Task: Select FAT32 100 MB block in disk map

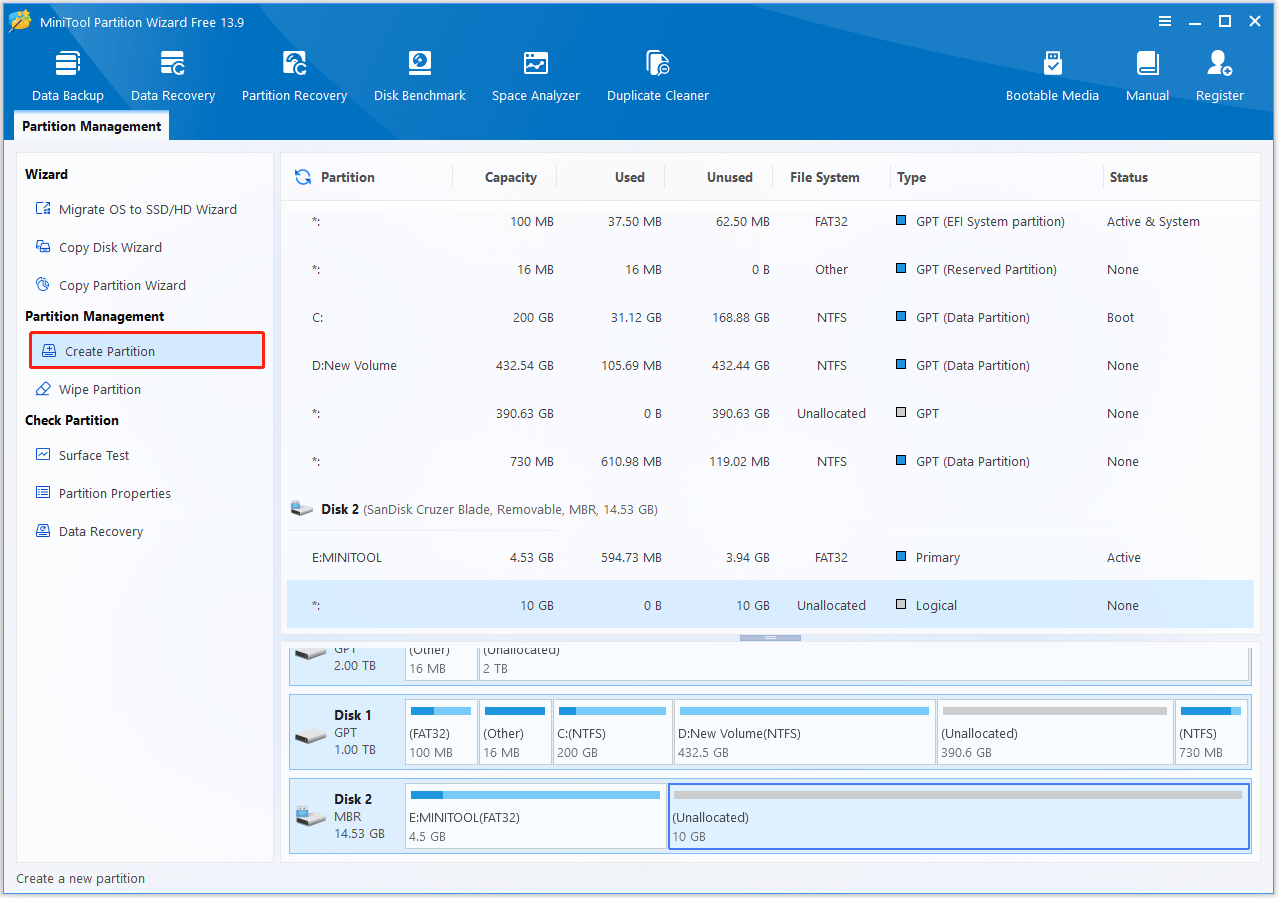Action: (x=441, y=732)
